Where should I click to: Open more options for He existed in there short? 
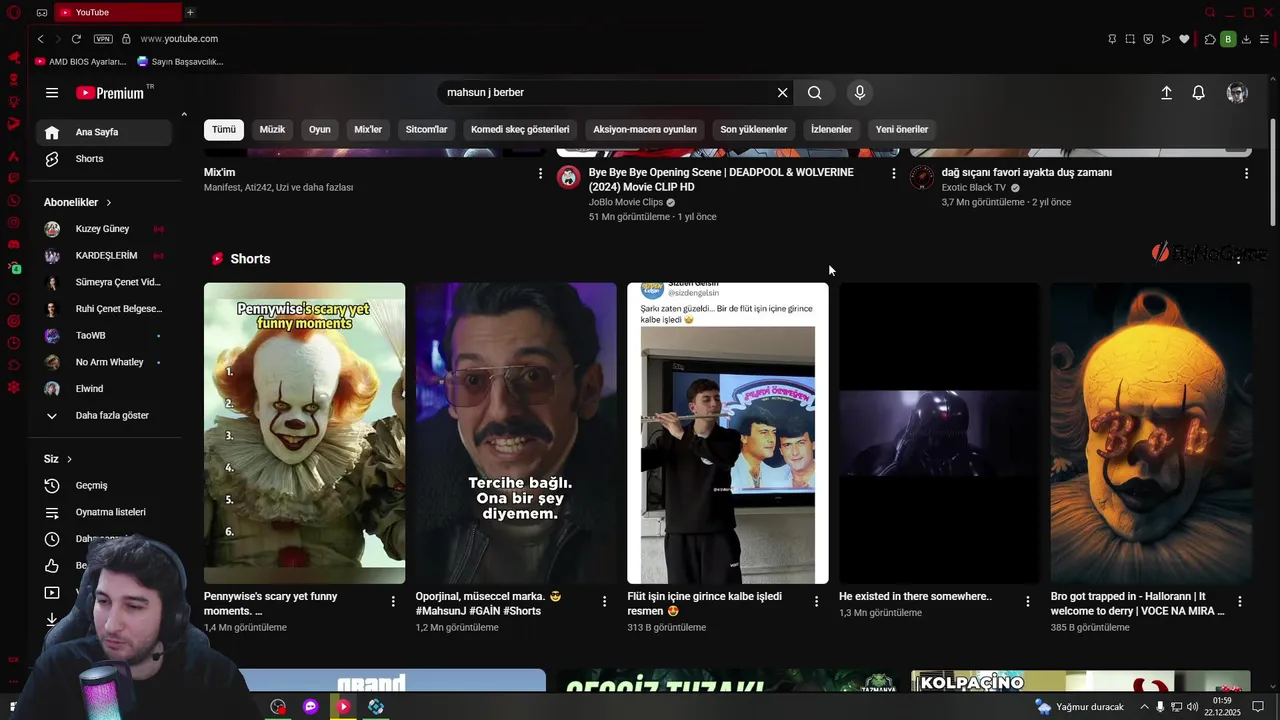pyautogui.click(x=1027, y=601)
